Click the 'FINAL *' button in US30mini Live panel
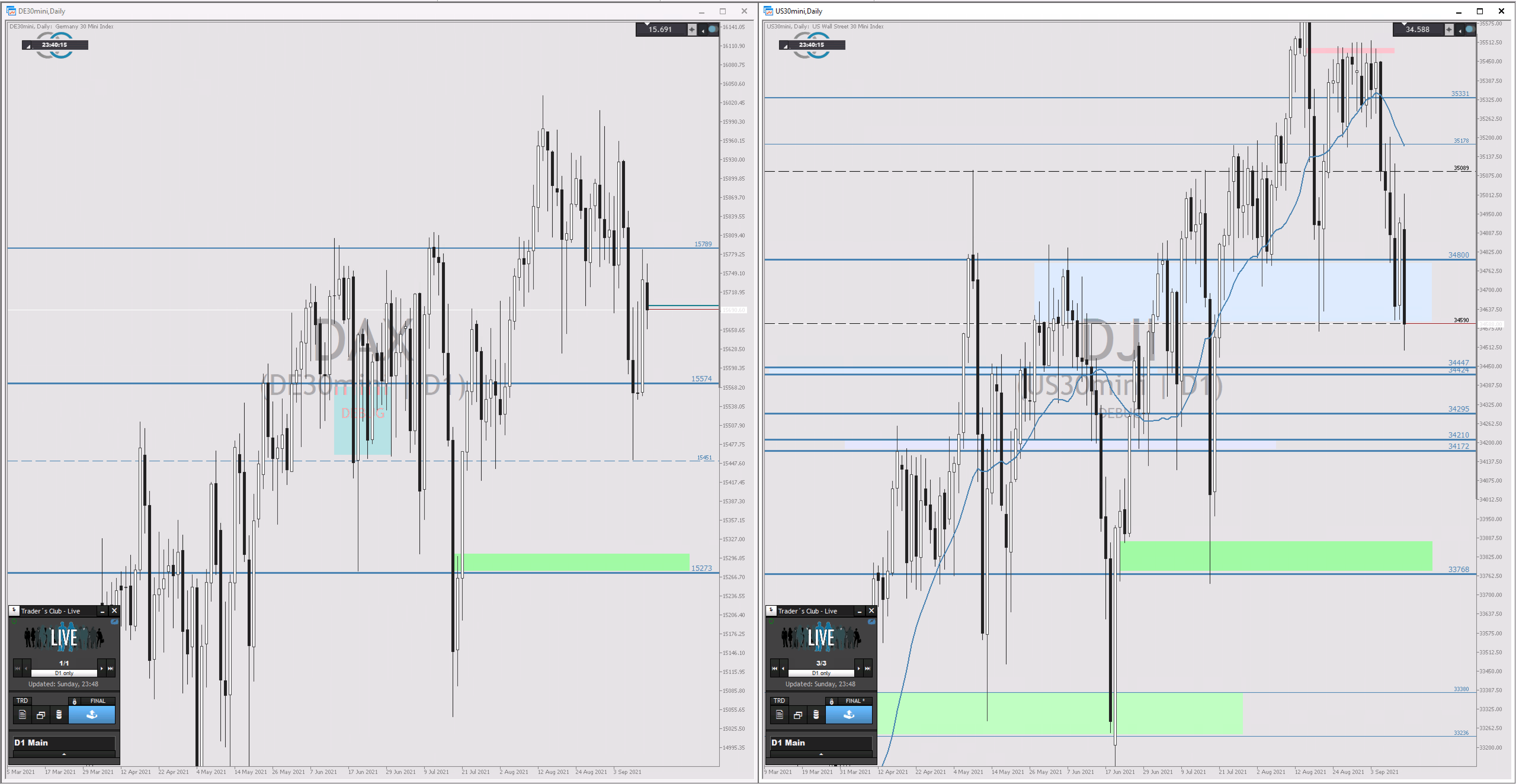The height and width of the screenshot is (784, 1516). click(x=855, y=701)
